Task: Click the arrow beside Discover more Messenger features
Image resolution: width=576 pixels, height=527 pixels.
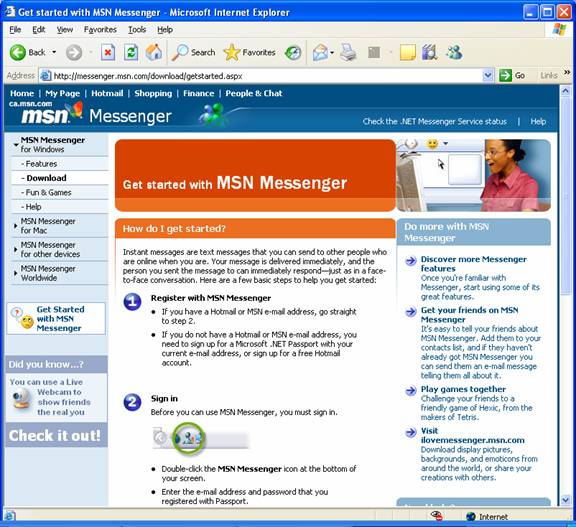Action: 411,261
